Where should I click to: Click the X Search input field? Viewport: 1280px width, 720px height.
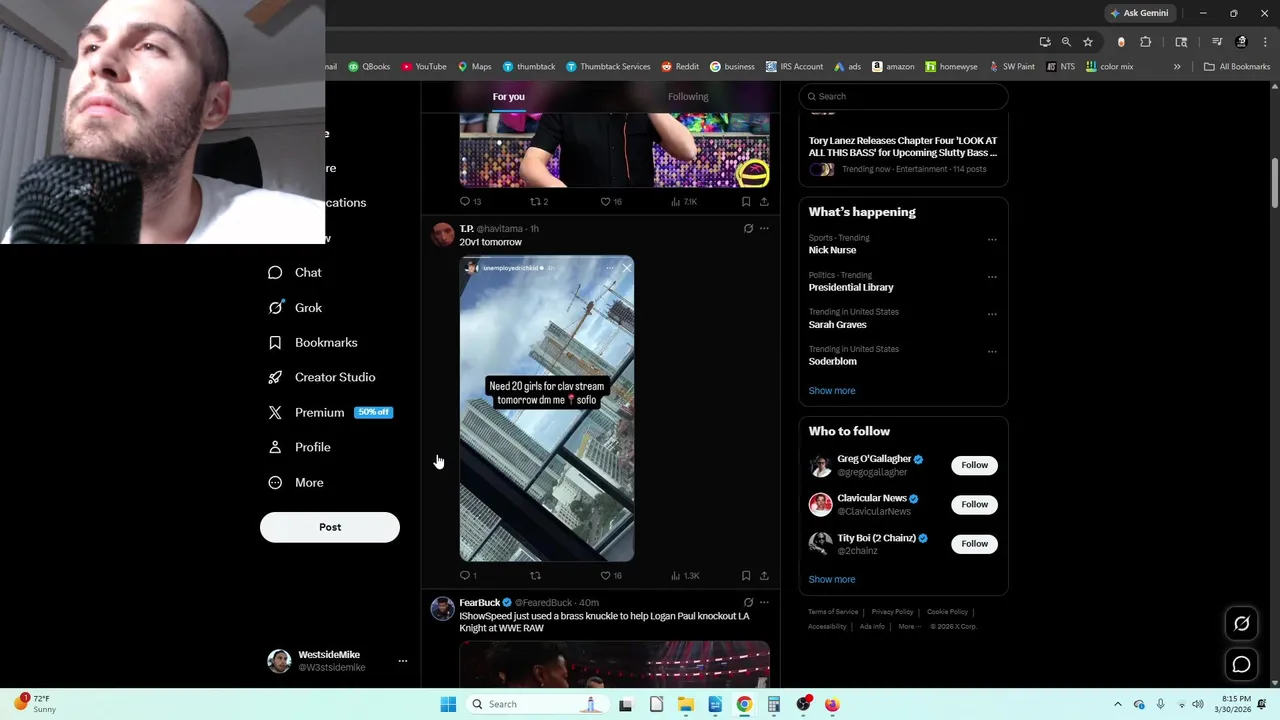click(903, 96)
